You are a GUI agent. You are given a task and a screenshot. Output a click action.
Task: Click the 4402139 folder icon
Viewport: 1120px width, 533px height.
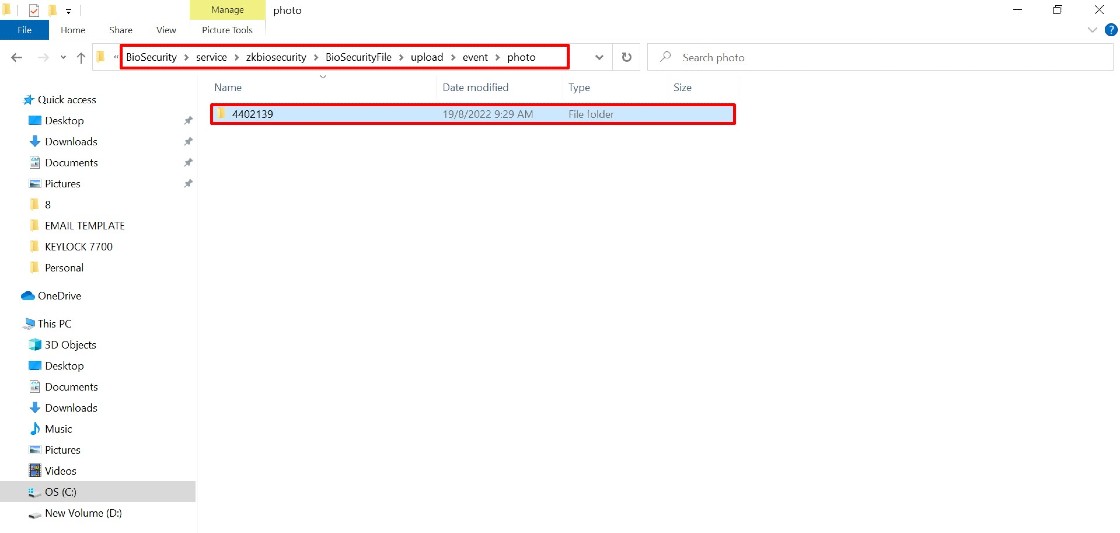(221, 114)
